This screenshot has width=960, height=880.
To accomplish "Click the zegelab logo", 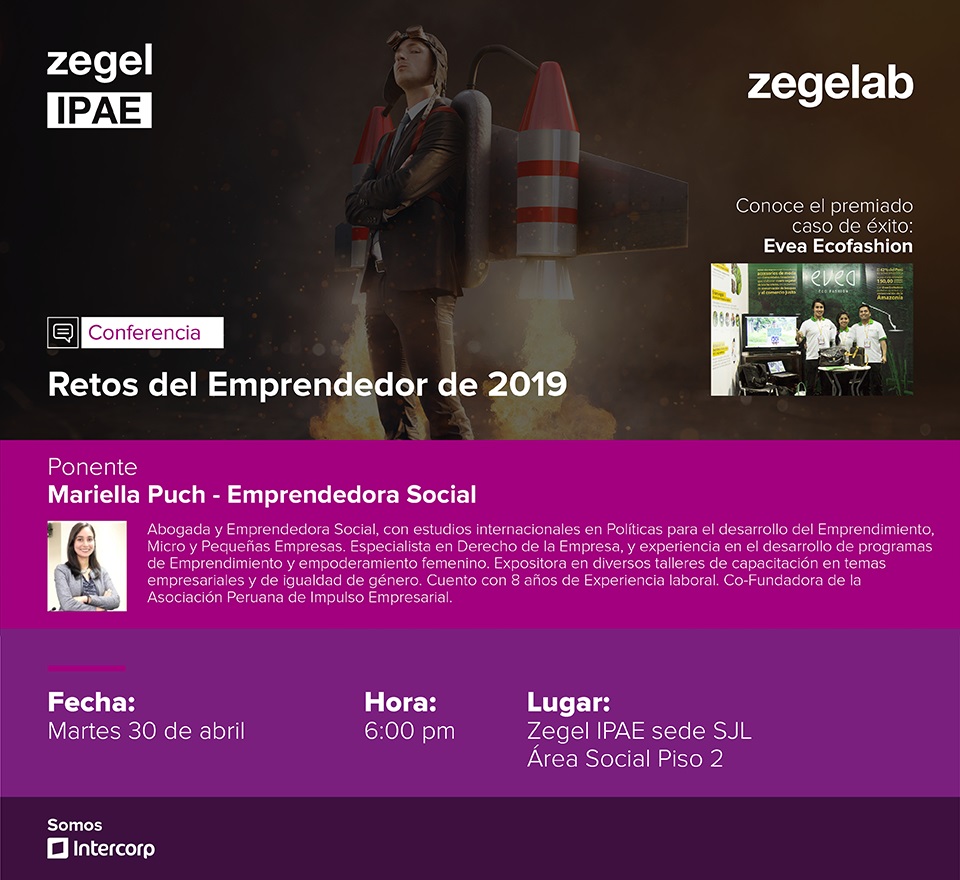I will pos(830,85).
